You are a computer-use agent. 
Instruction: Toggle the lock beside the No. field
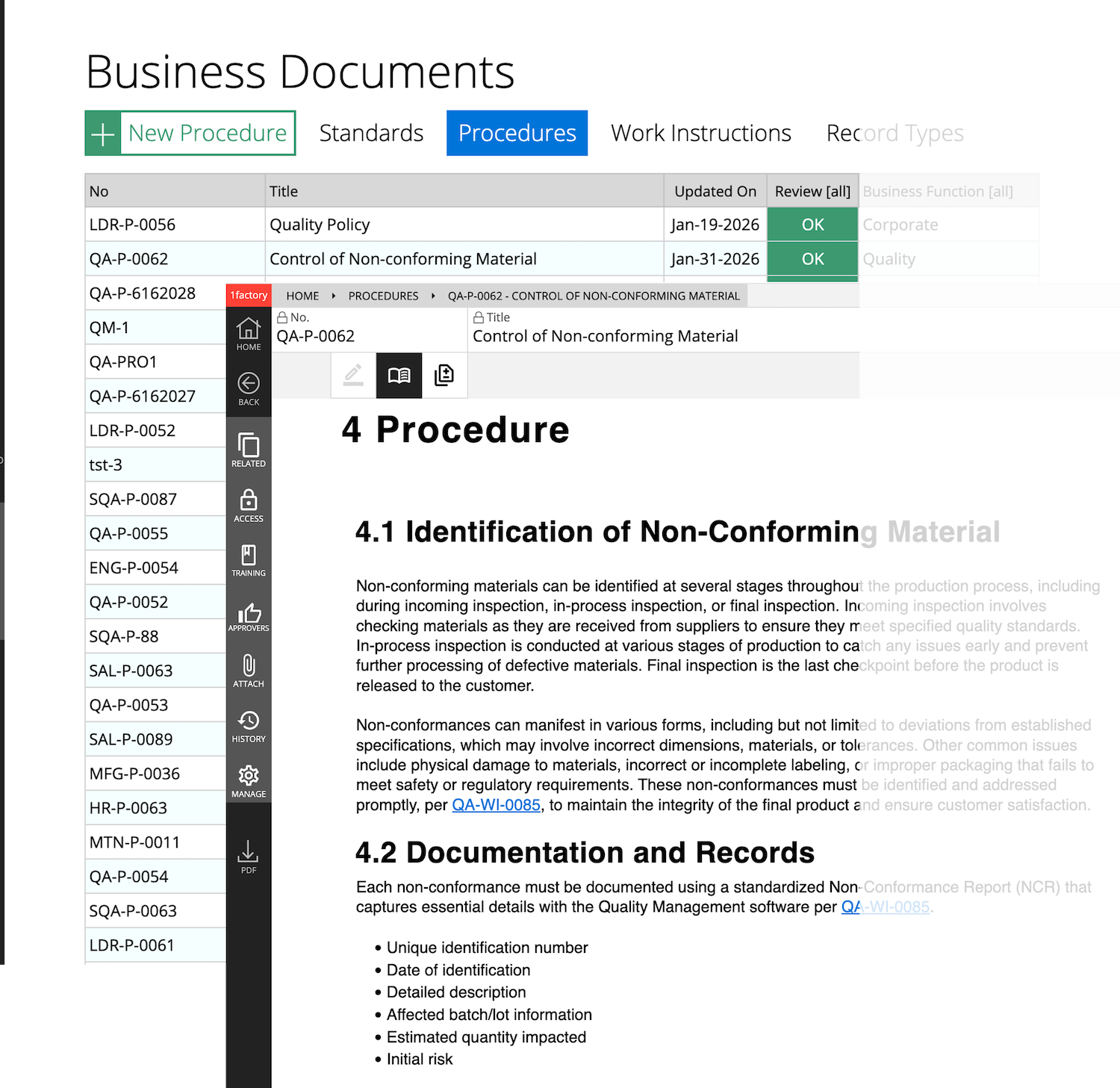pyautogui.click(x=281, y=317)
